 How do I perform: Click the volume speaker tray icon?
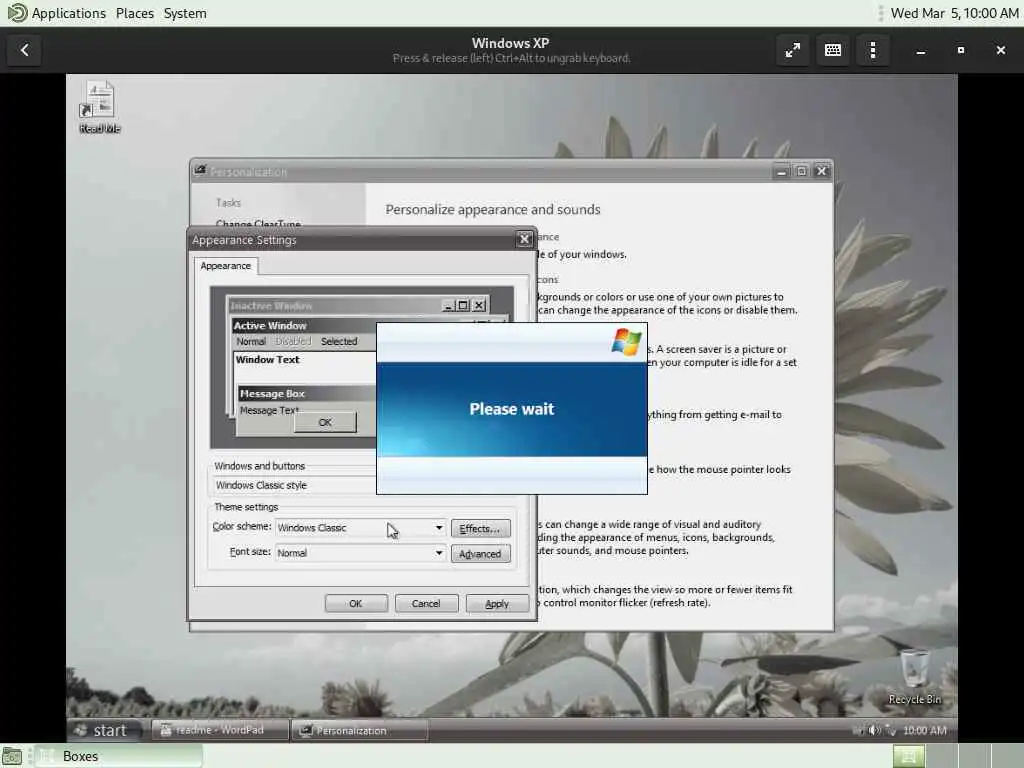[874, 730]
